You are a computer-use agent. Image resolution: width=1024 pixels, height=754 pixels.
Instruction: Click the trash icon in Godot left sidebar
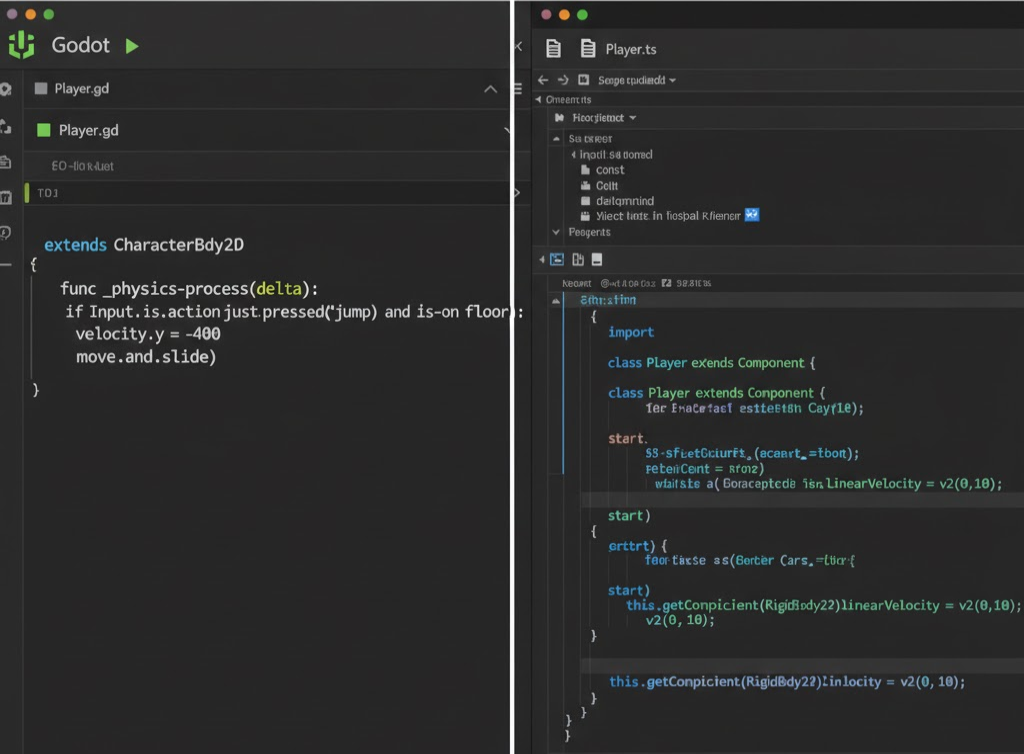coord(5,197)
